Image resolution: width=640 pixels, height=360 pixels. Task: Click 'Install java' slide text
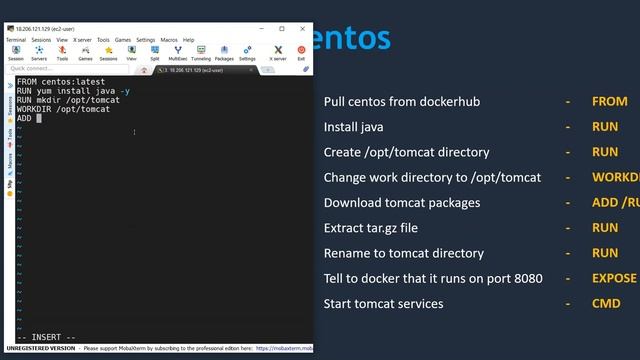(353, 127)
